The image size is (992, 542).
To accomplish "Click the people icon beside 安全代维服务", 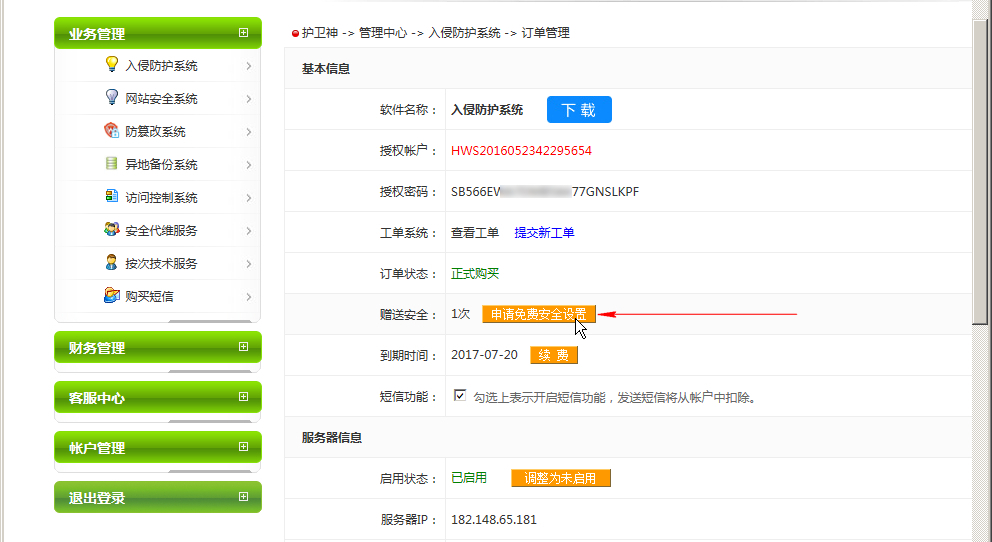I will tap(112, 230).
